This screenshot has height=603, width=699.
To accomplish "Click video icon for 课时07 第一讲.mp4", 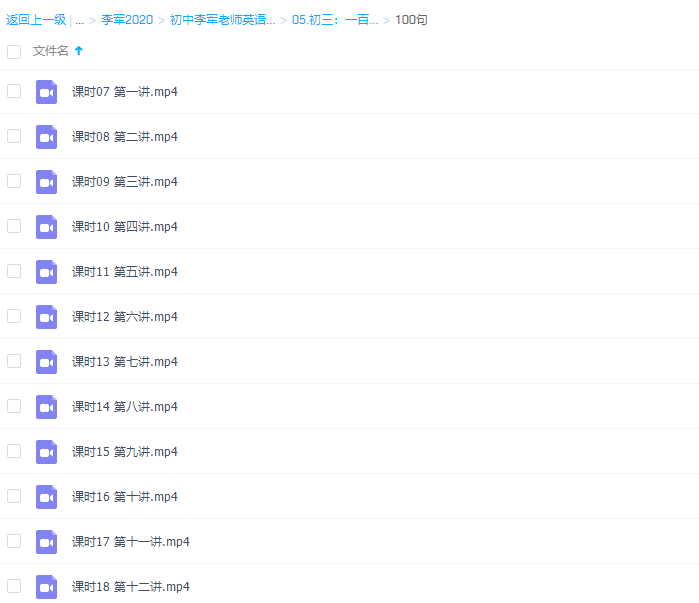I will coord(46,92).
